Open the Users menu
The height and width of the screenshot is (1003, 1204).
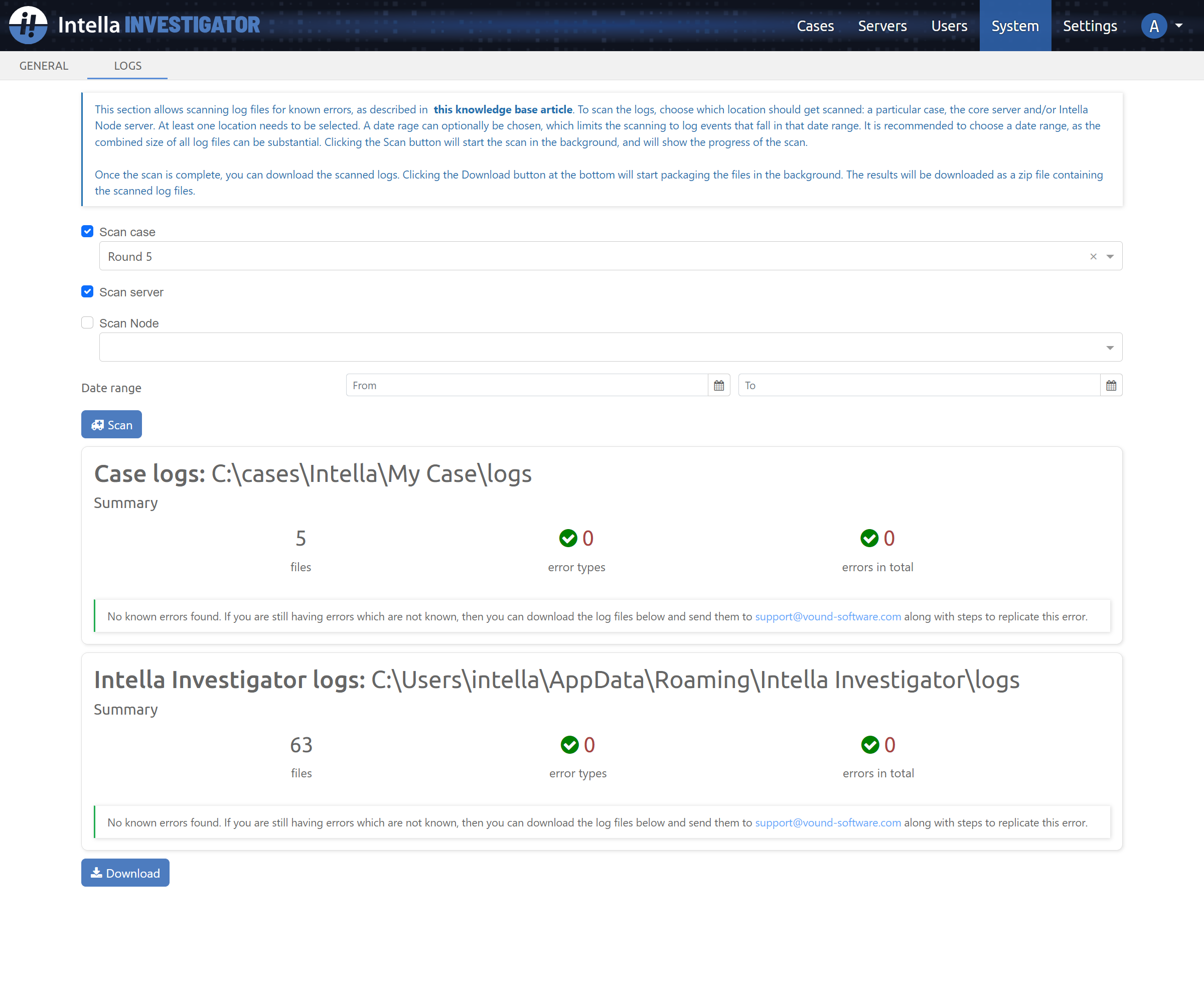[x=949, y=26]
